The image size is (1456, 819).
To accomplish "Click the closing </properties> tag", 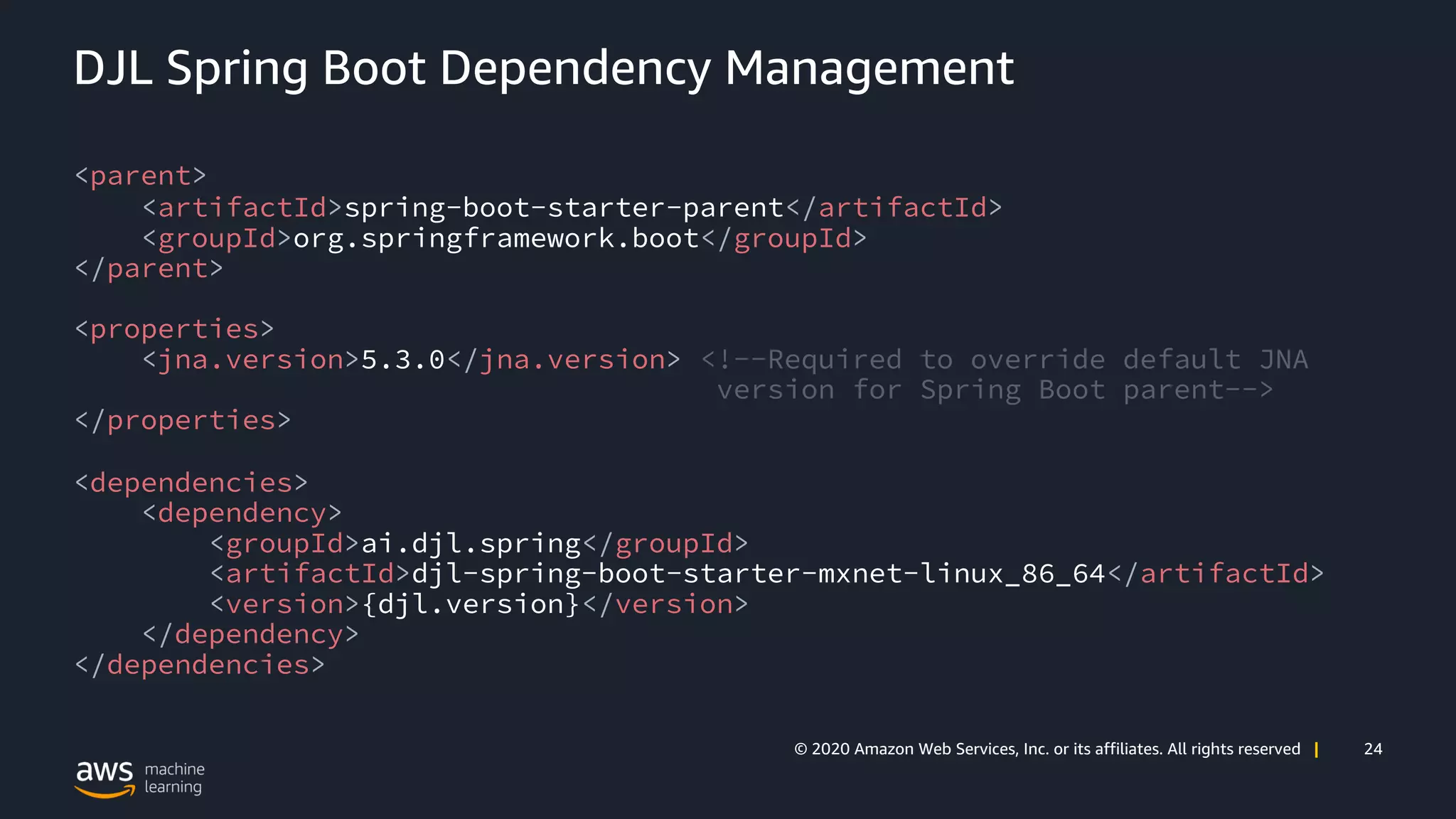I will click(183, 421).
